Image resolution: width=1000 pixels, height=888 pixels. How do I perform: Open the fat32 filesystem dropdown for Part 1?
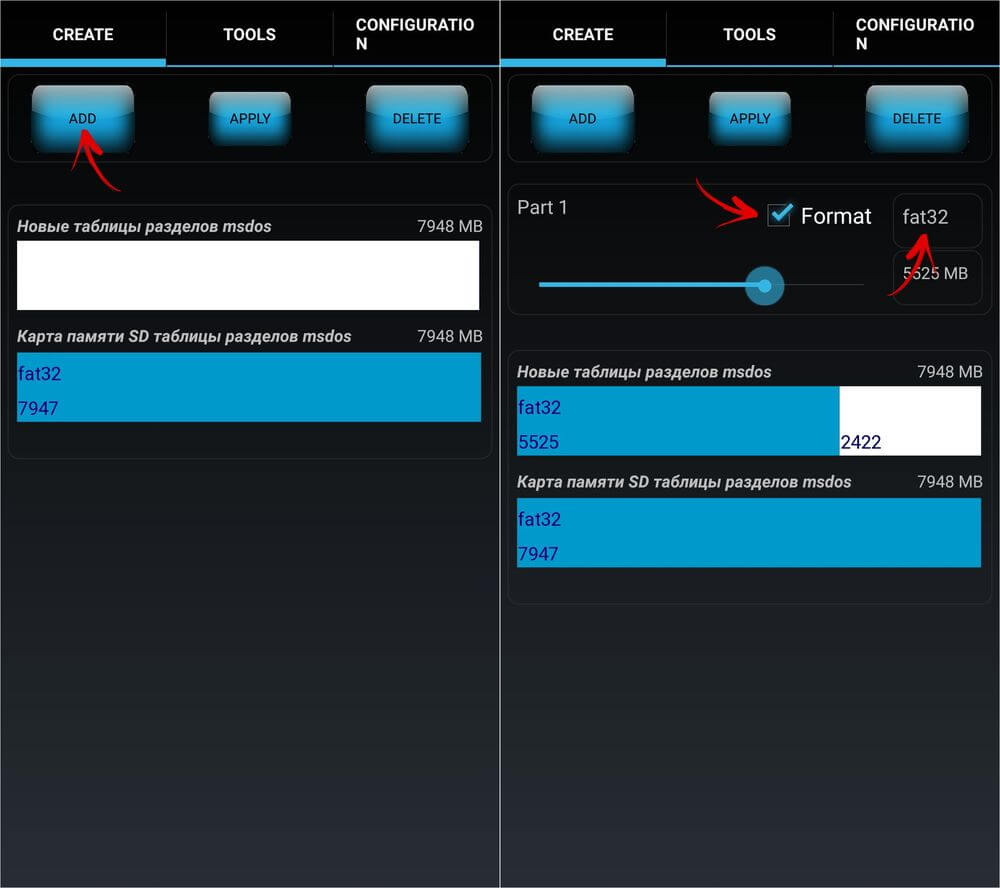(x=937, y=220)
